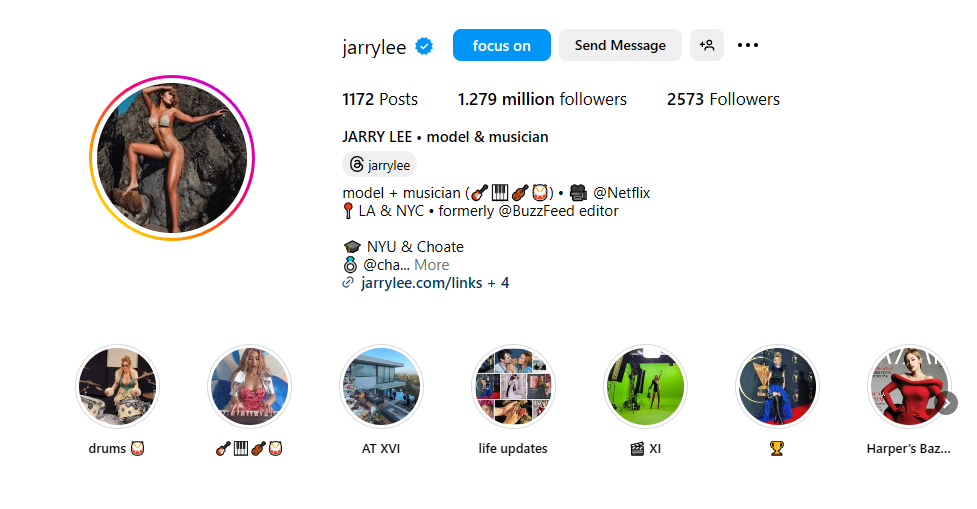This screenshot has height=509, width=977.
Task: Open the trophy highlight story
Action: [x=776, y=386]
